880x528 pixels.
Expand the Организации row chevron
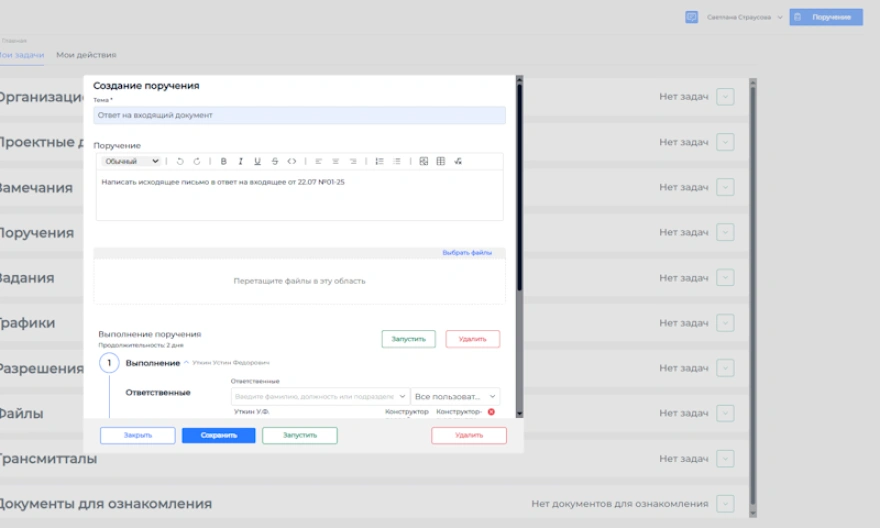point(725,97)
